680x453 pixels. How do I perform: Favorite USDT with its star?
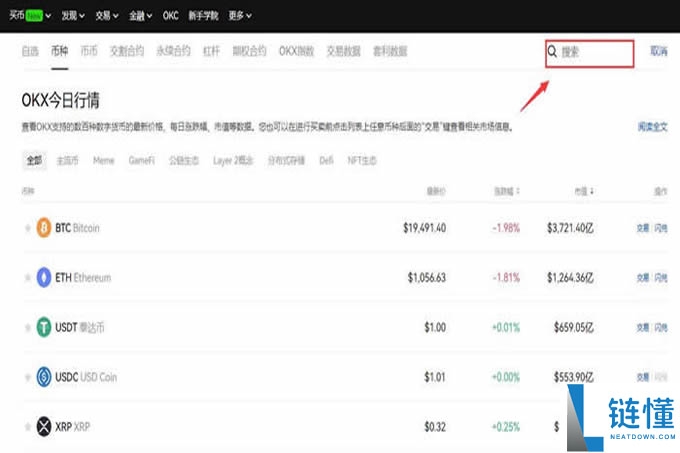(28, 327)
